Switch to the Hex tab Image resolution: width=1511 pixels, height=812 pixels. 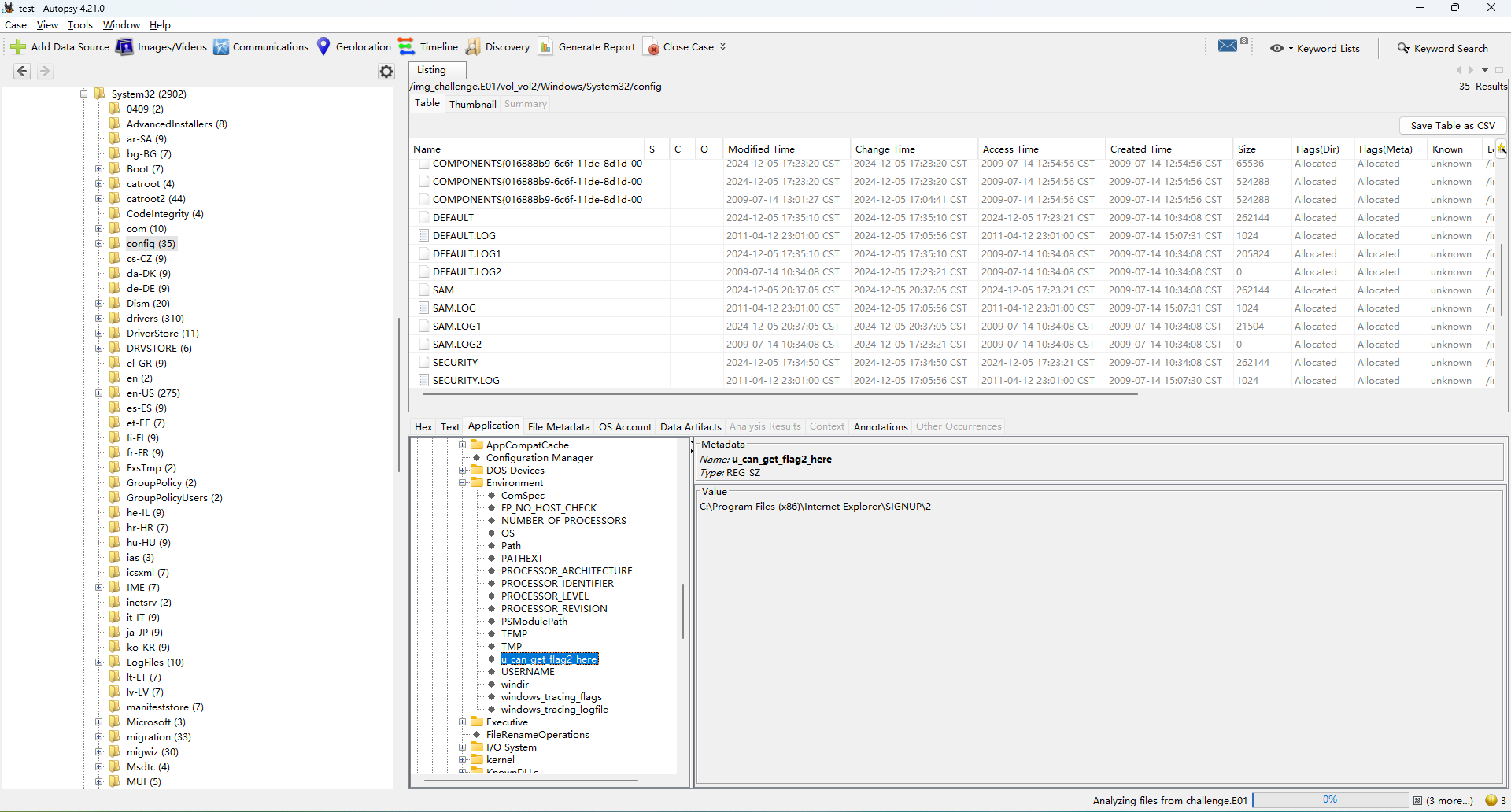[423, 426]
